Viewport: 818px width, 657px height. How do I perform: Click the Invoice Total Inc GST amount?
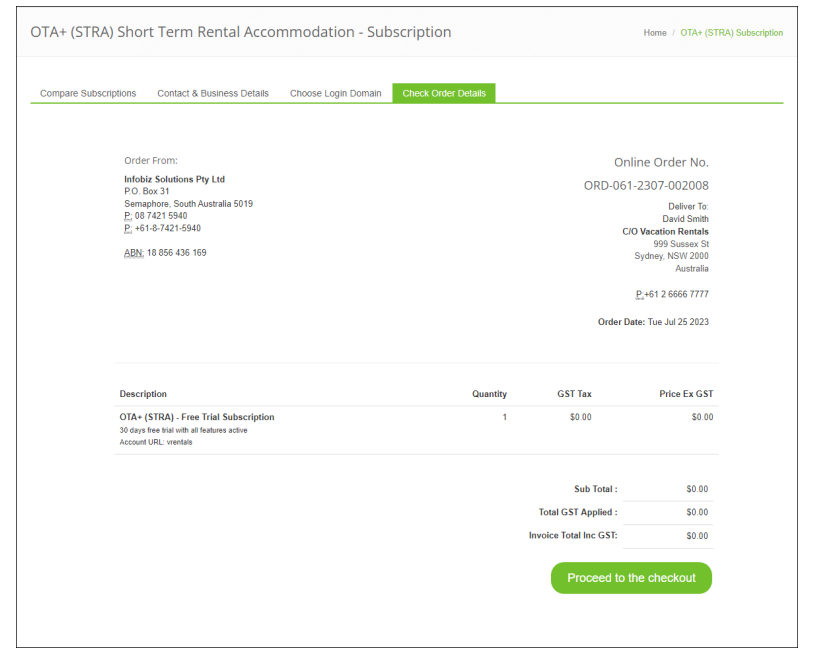[697, 536]
